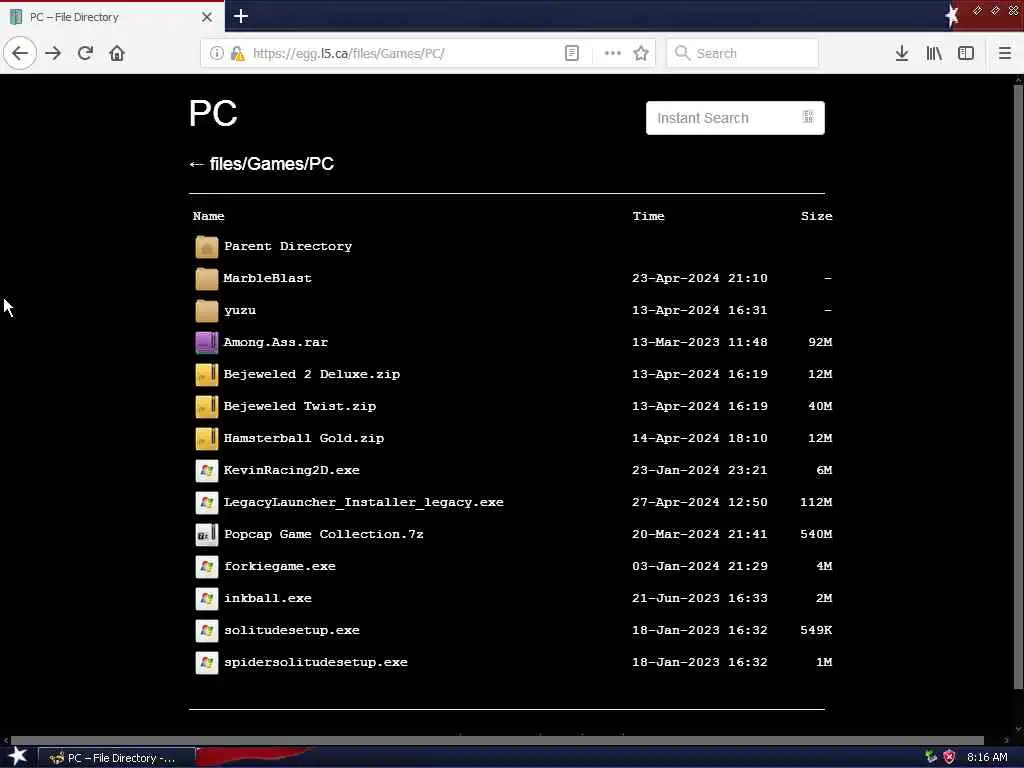Open the Parent Directory link
This screenshot has height=768, width=1024.
[287, 246]
